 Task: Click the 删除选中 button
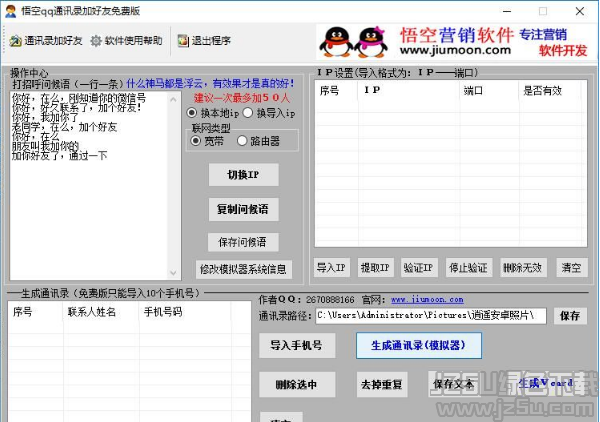(x=297, y=385)
